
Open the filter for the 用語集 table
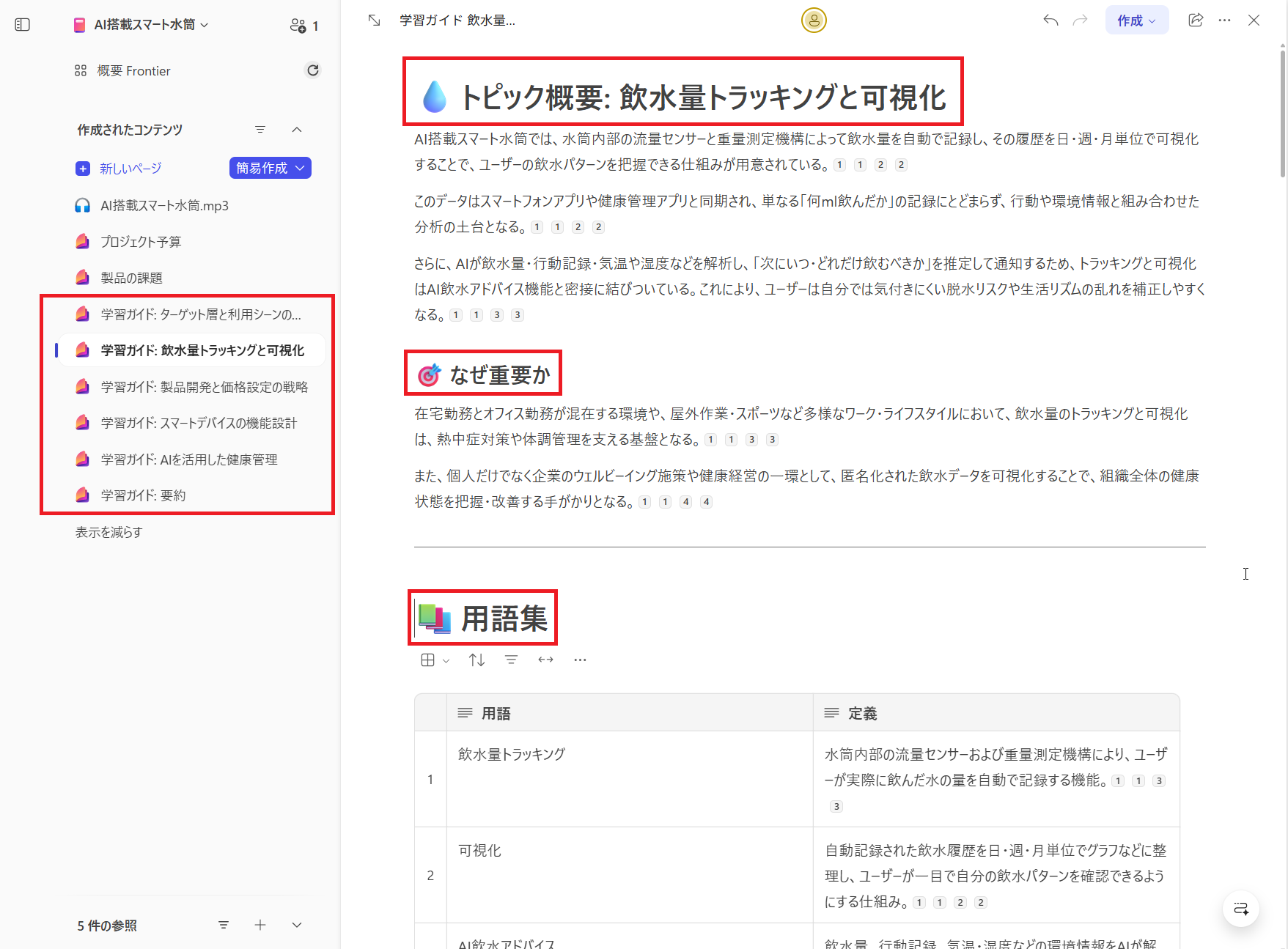511,659
